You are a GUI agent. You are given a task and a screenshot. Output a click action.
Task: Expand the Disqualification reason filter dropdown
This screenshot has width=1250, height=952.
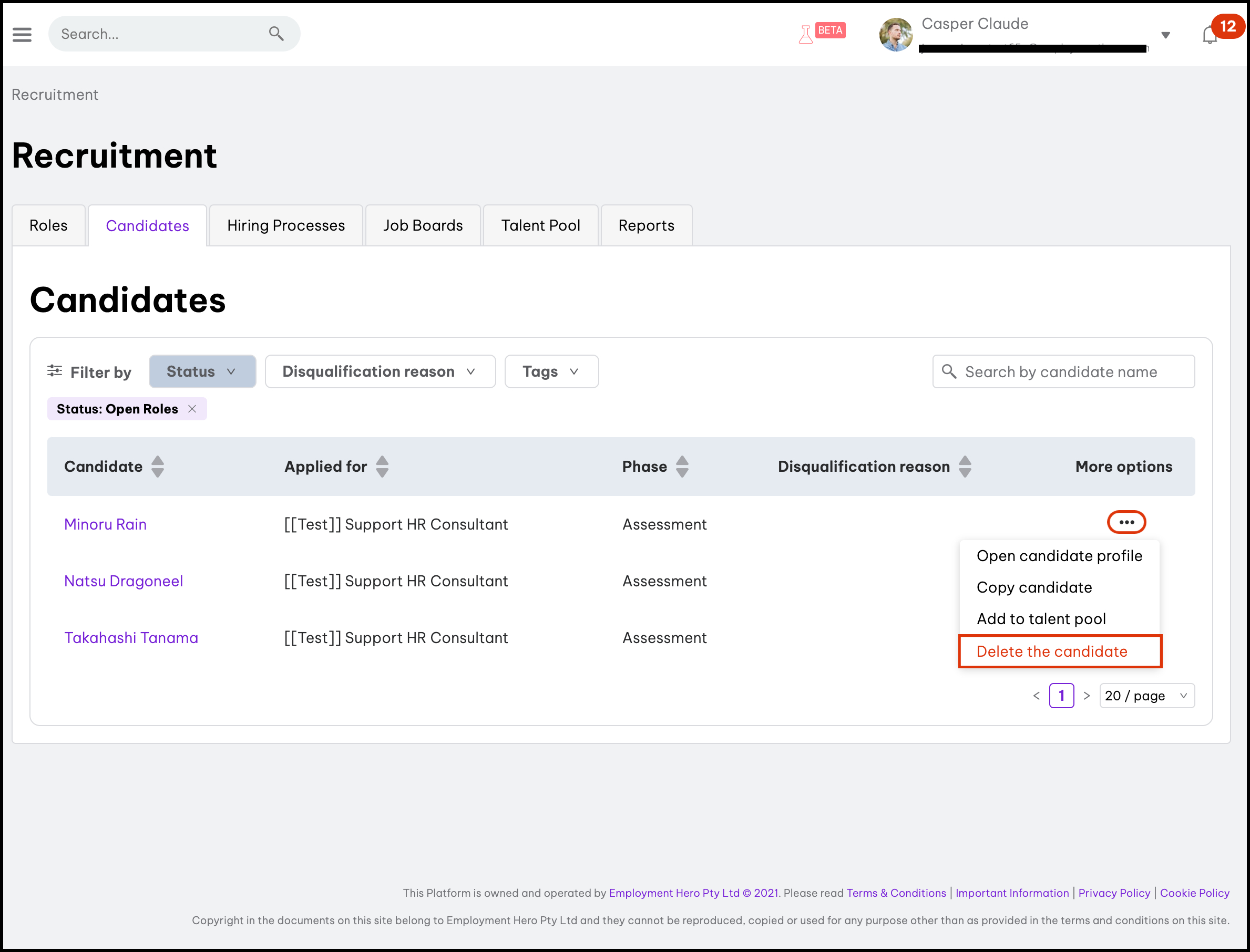coord(380,372)
